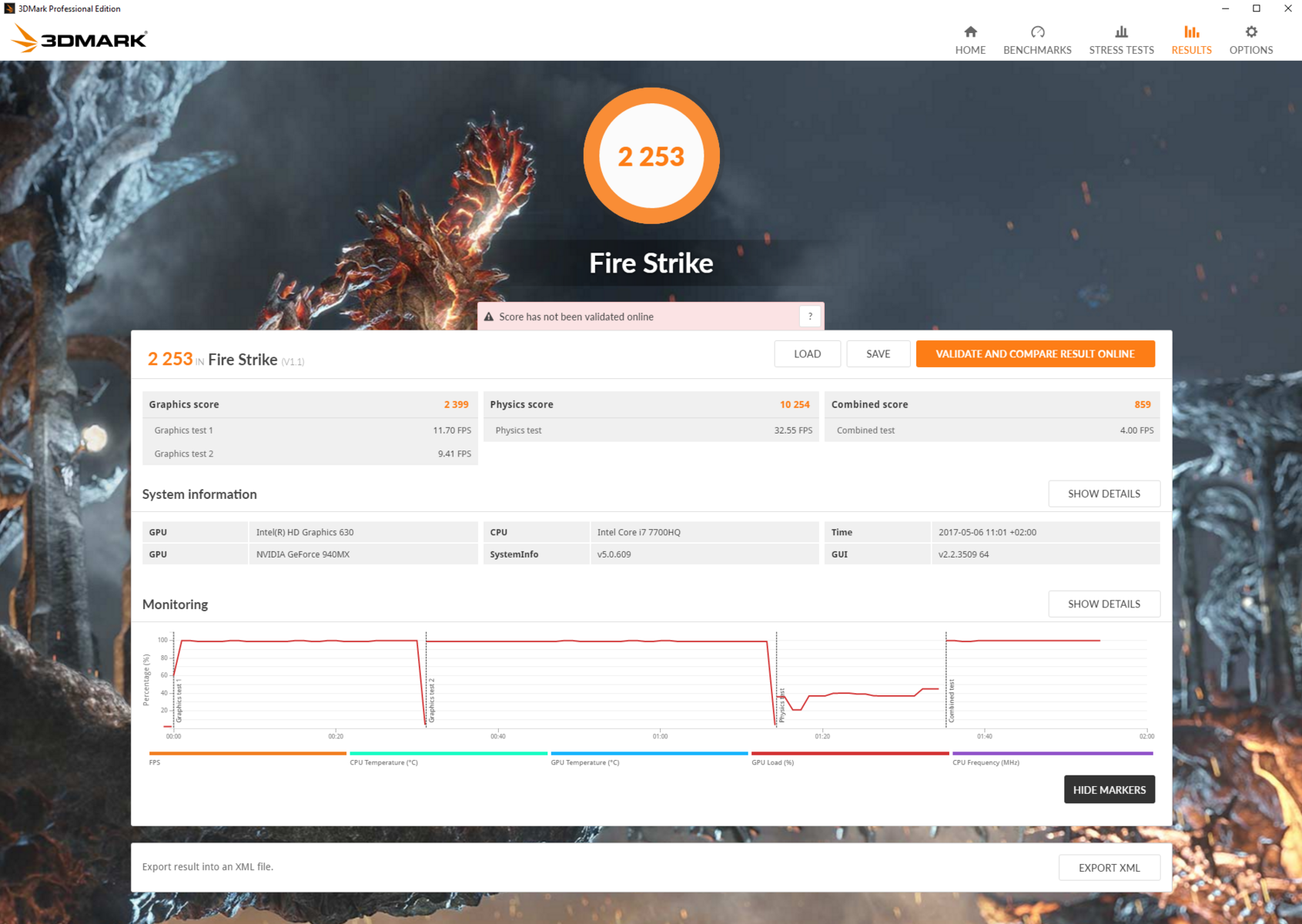The image size is (1302, 924).
Task: Click the Time value 2017-05-06 11:01
Action: 987,532
